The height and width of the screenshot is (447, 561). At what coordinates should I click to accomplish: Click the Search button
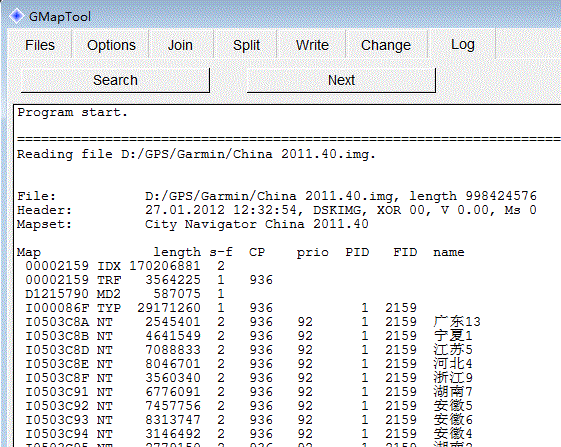pos(115,80)
